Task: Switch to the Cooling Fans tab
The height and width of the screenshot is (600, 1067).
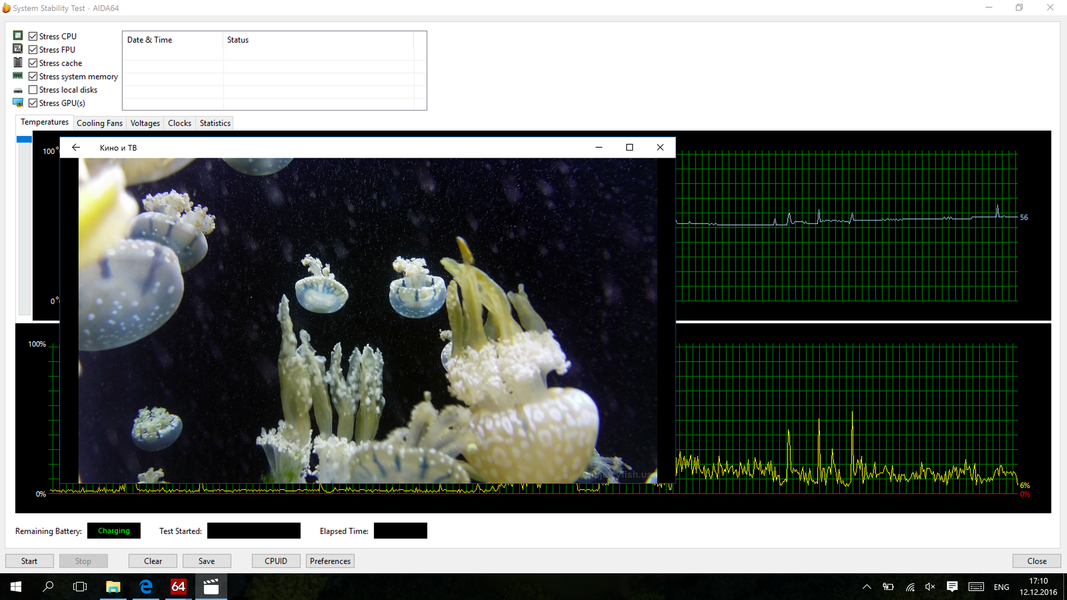Action: 99,123
